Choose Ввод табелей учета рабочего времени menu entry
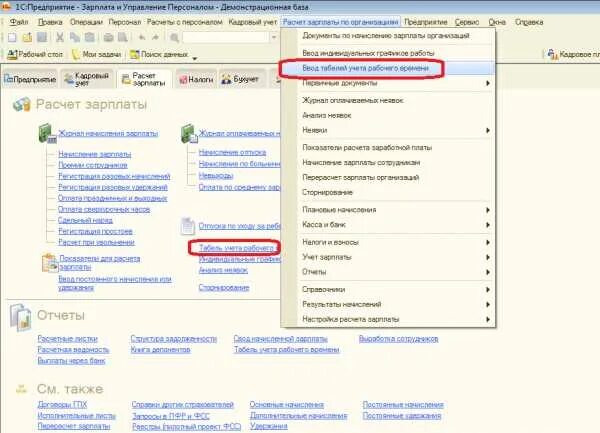 point(365,68)
